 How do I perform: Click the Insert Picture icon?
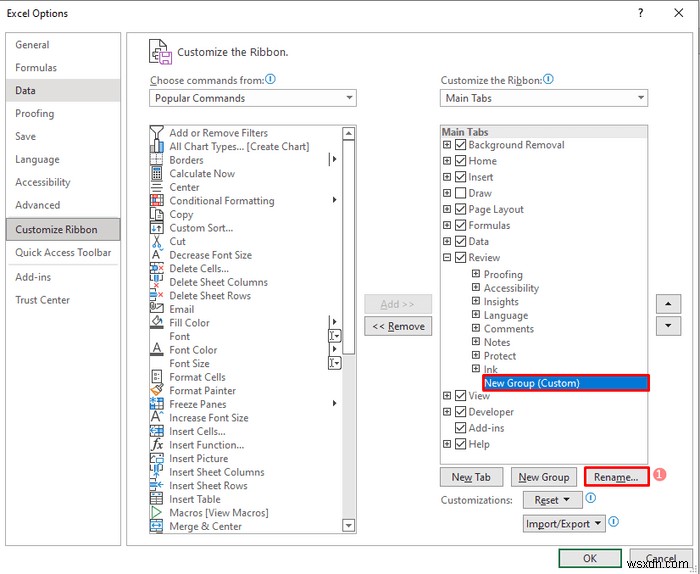(156, 458)
